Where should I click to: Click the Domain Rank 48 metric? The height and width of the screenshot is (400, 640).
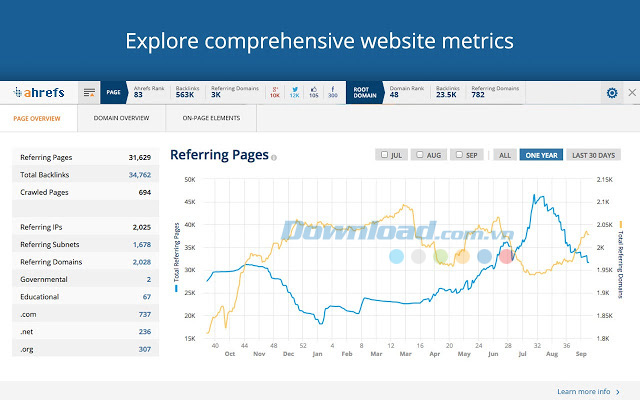click(407, 92)
